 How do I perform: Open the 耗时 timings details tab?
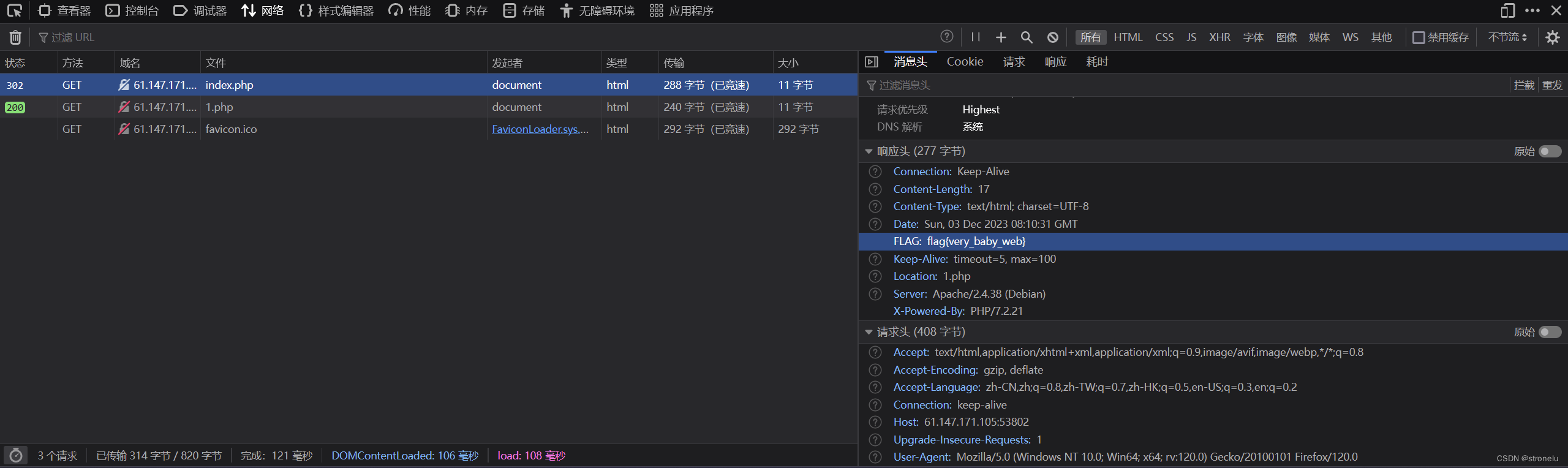[x=1097, y=62]
